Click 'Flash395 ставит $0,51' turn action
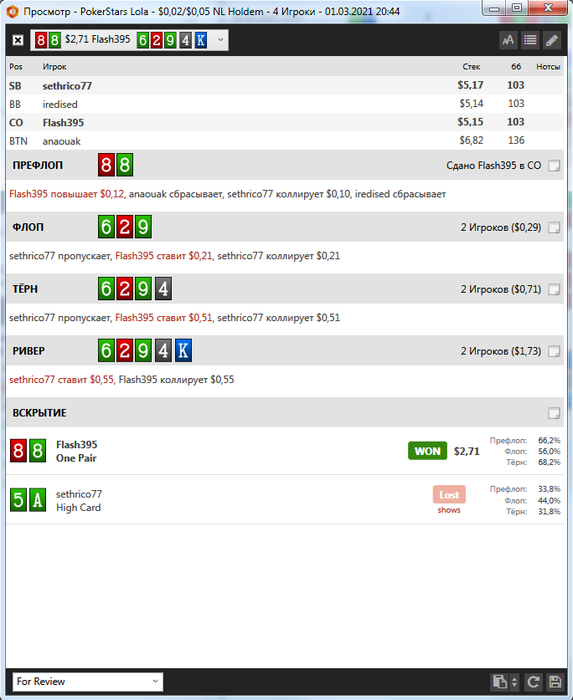 [164, 318]
